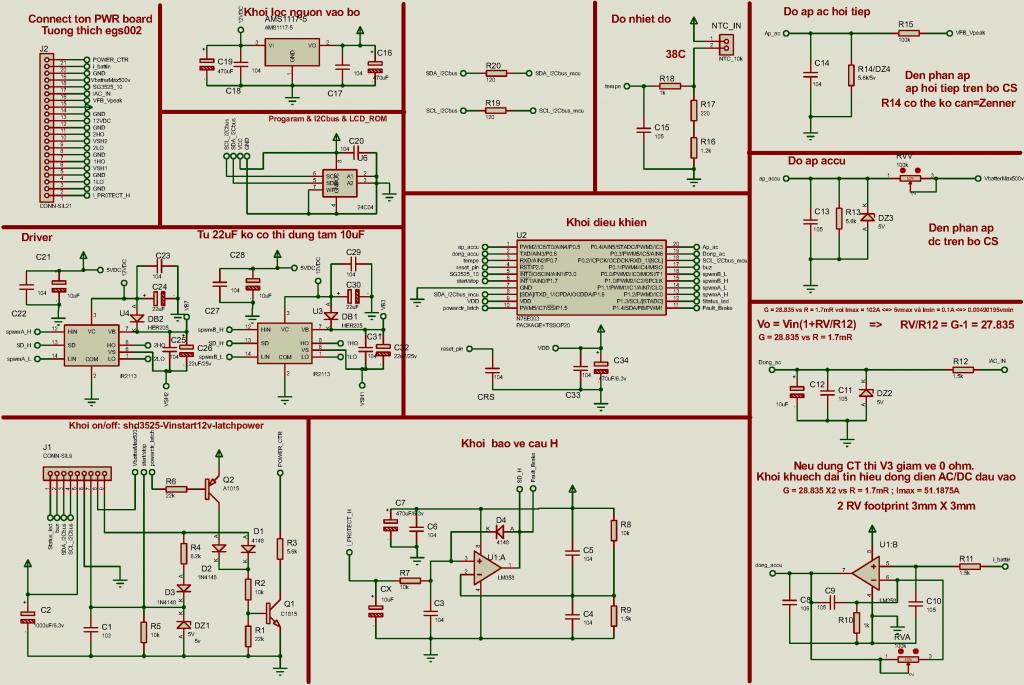Select the U4 IR2113 driver chip

91,345
